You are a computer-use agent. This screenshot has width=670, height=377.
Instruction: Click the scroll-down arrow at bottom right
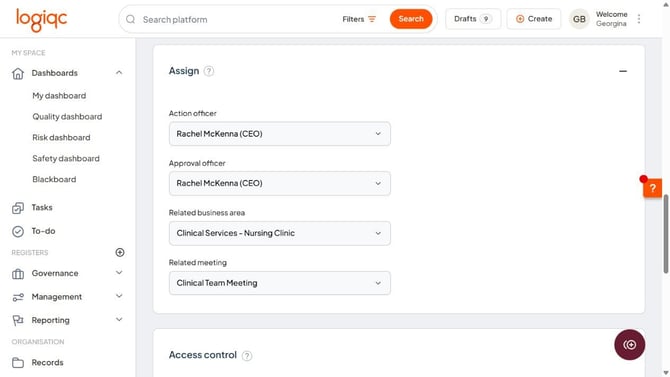(666, 373)
